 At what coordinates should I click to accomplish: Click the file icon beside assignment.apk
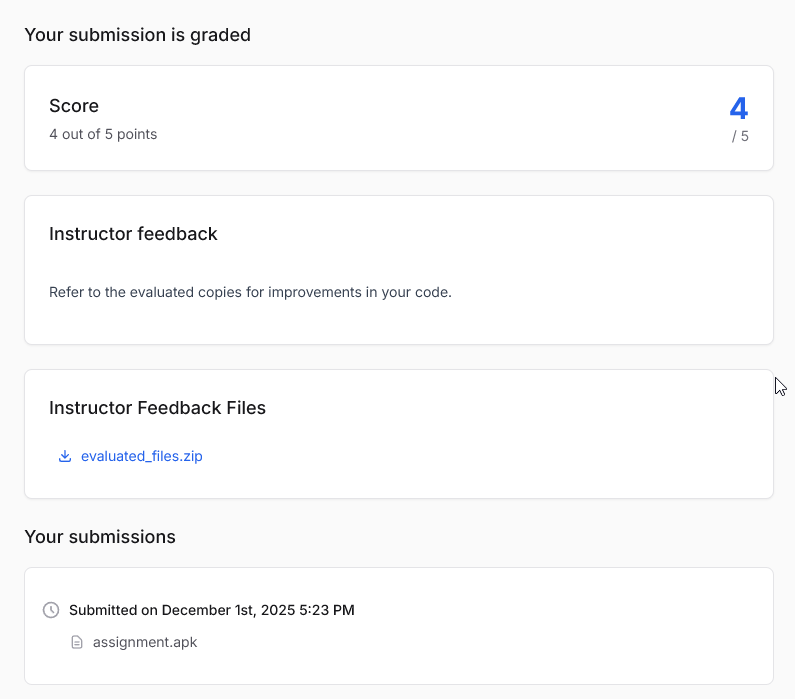click(77, 642)
